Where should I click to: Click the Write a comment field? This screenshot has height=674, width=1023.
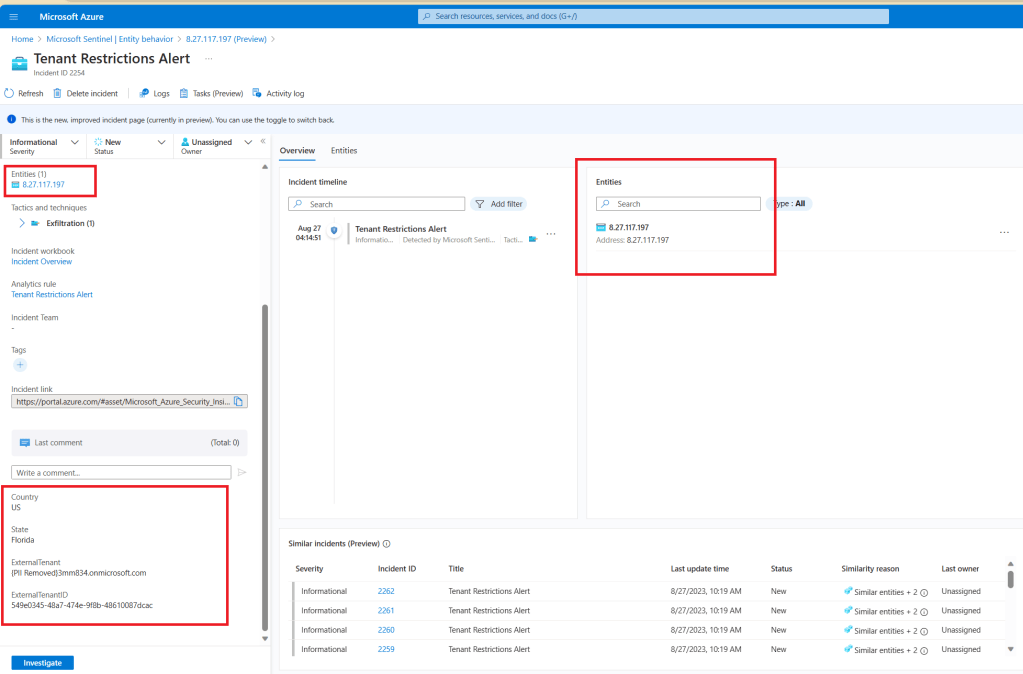tap(121, 472)
